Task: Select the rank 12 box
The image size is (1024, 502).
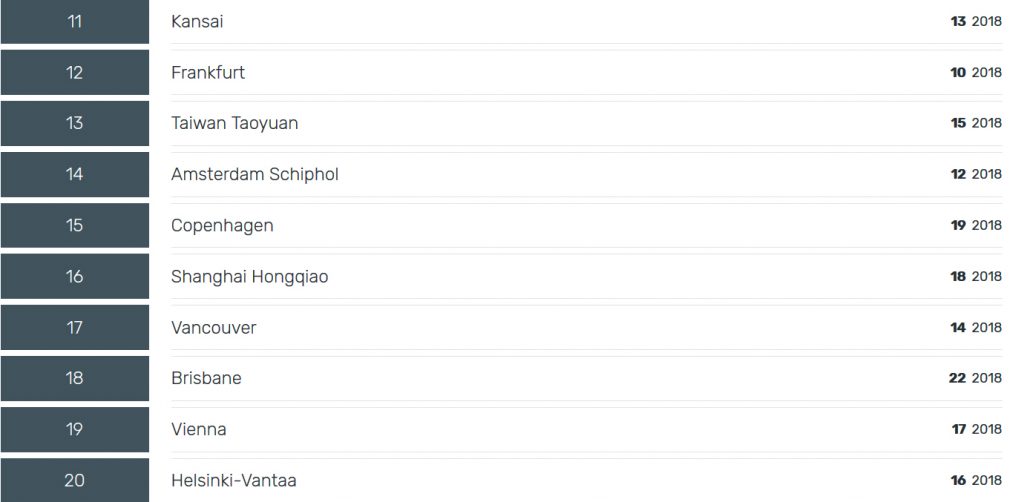Action: (x=75, y=72)
